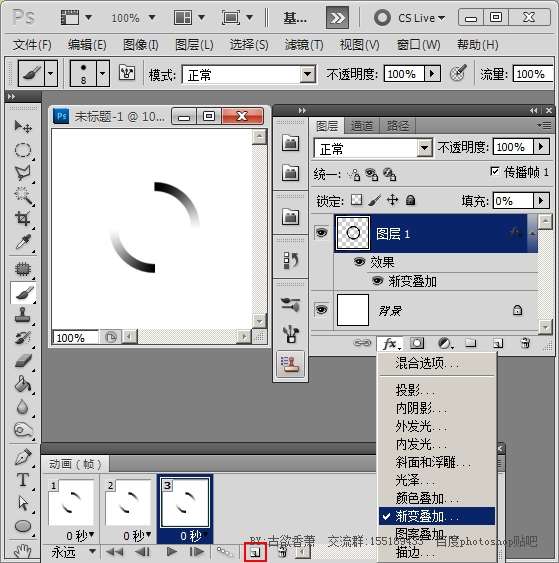Select the Blur tool
This screenshot has height=563, width=559.
(23, 407)
